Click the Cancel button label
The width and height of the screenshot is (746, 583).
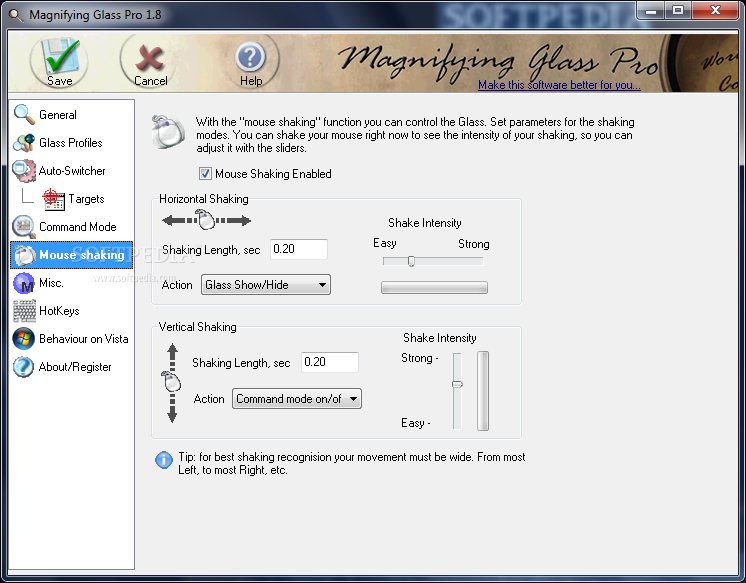coord(150,81)
